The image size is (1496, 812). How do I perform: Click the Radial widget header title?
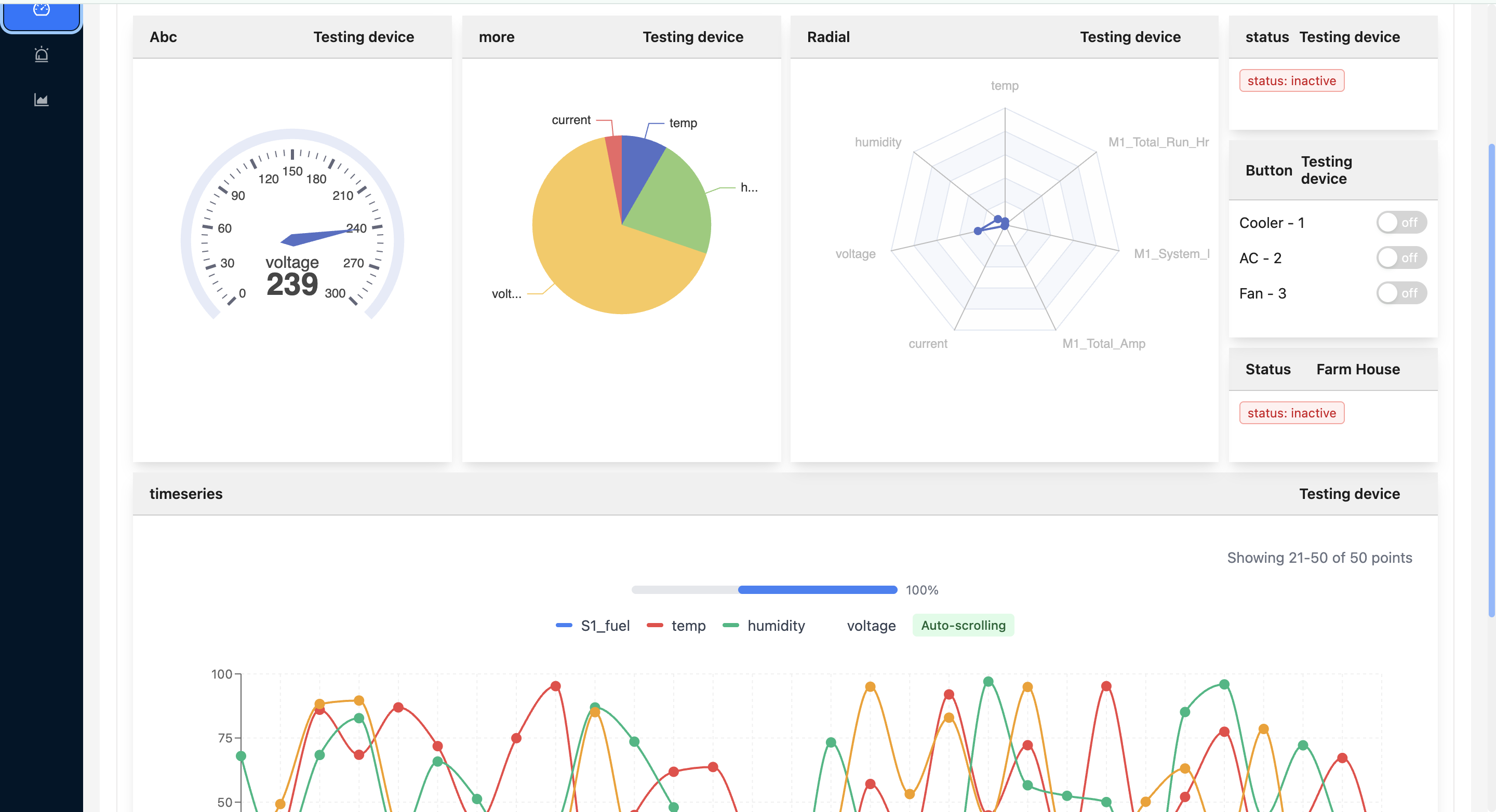pos(828,37)
